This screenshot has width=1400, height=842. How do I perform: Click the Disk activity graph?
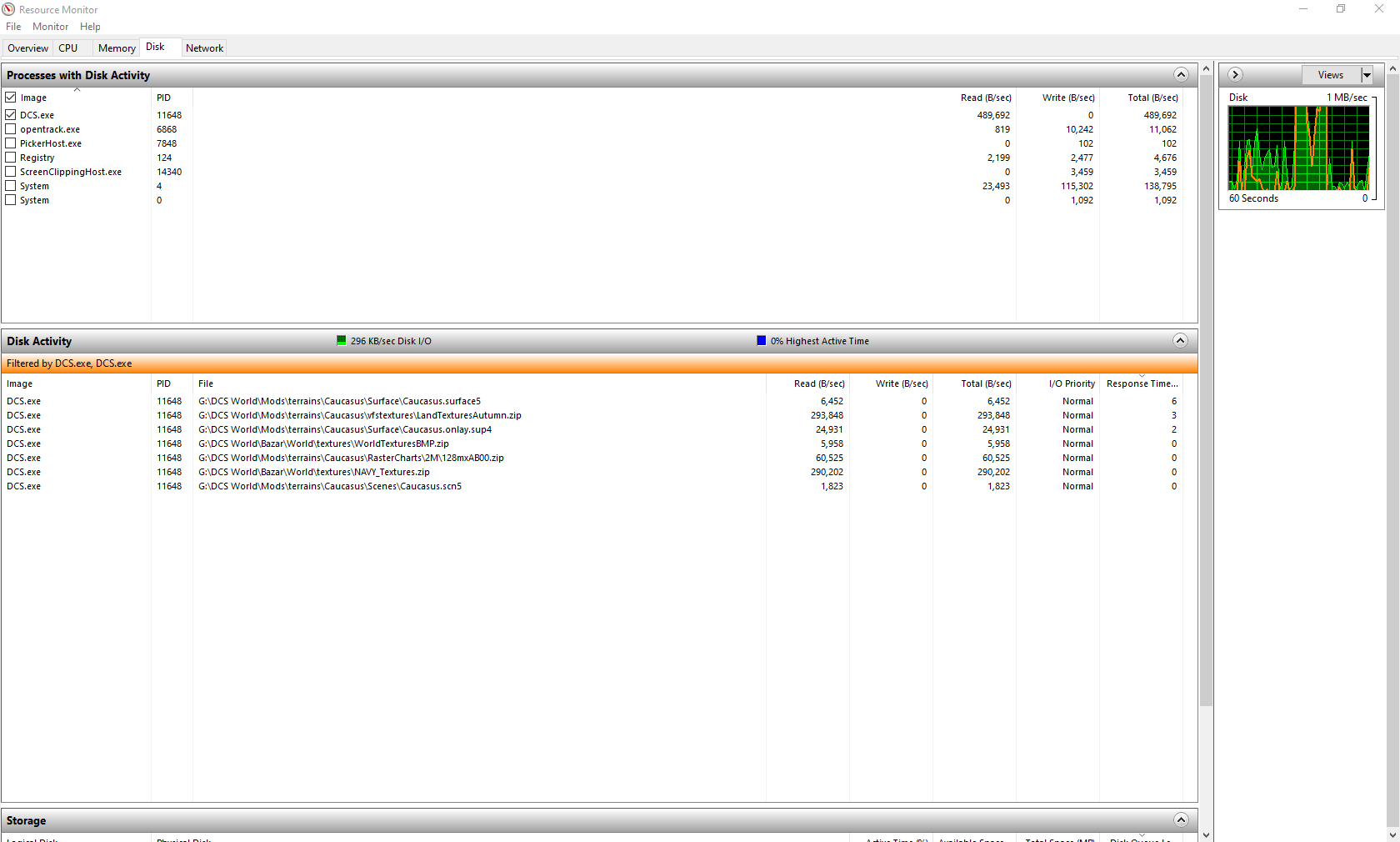(x=1298, y=148)
